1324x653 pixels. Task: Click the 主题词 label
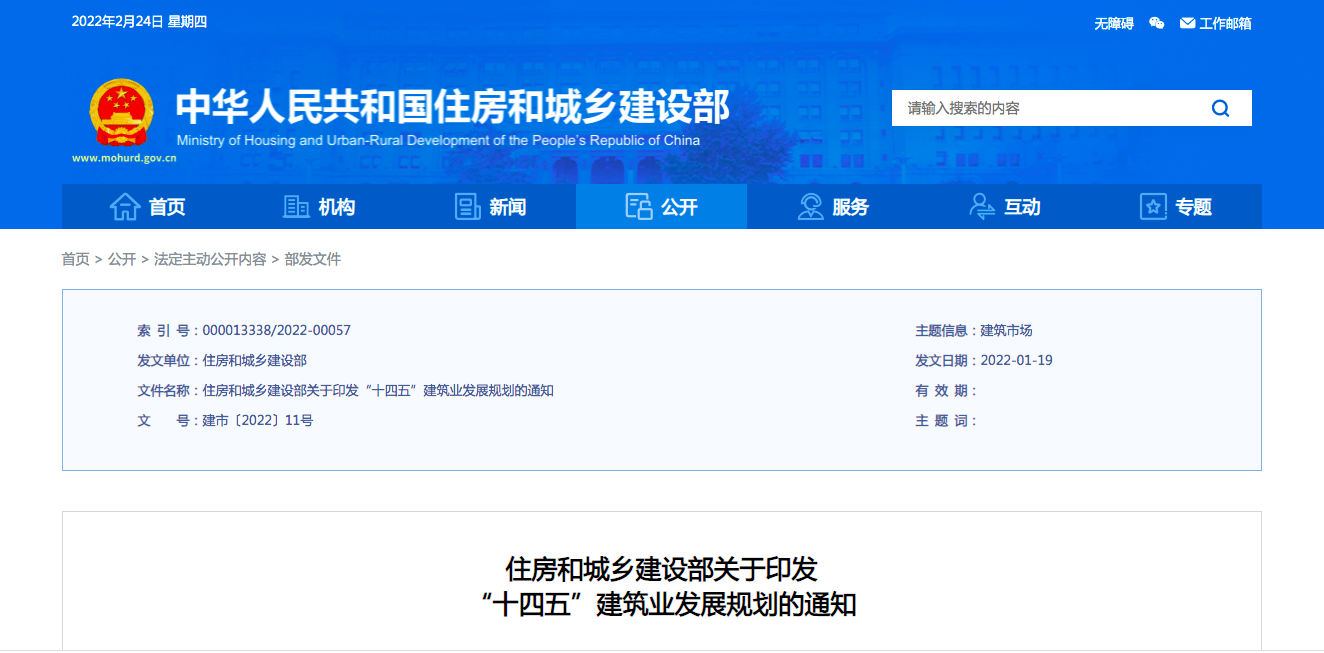946,420
